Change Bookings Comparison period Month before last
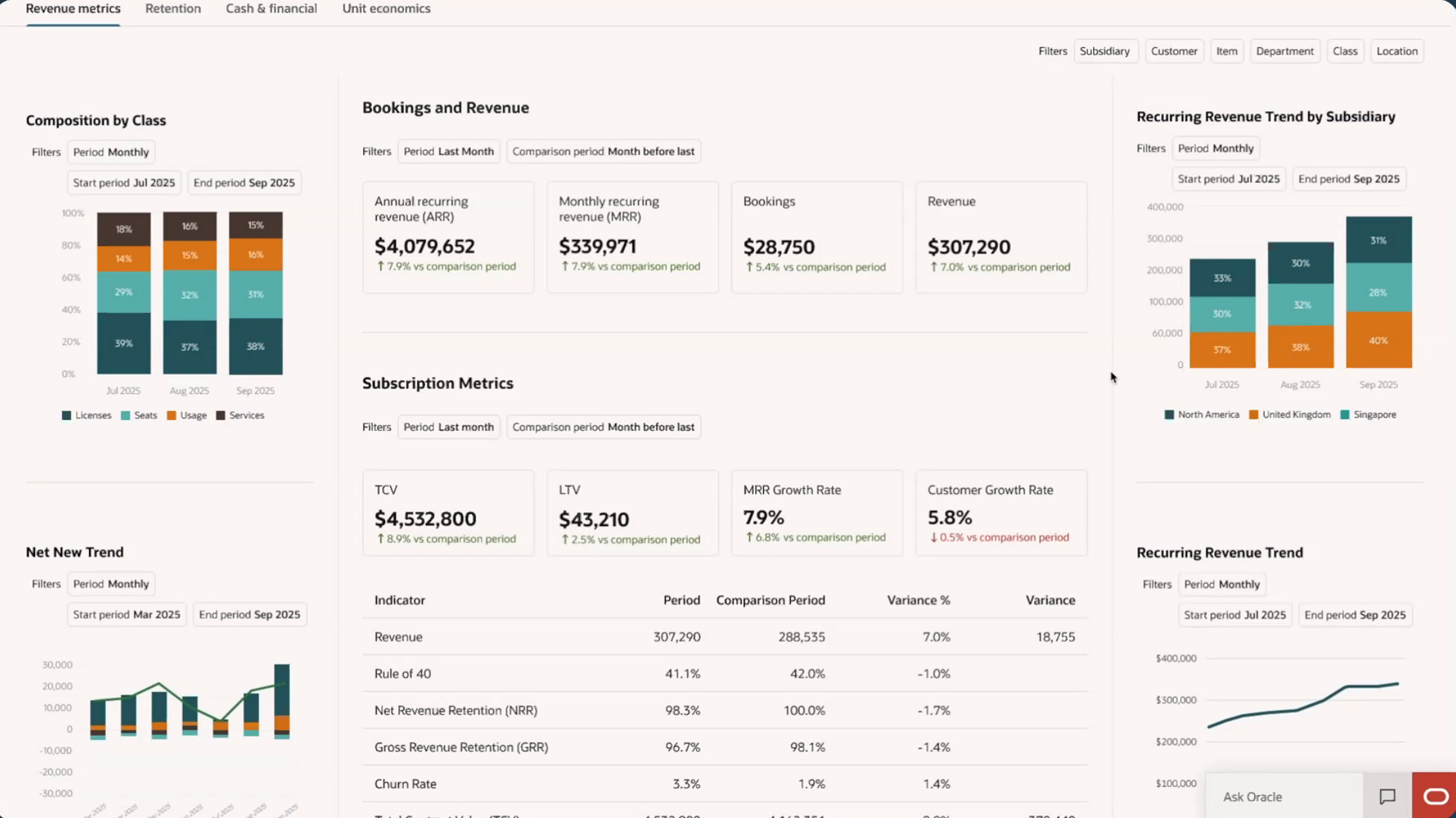The width and height of the screenshot is (1456, 818). coord(603,151)
